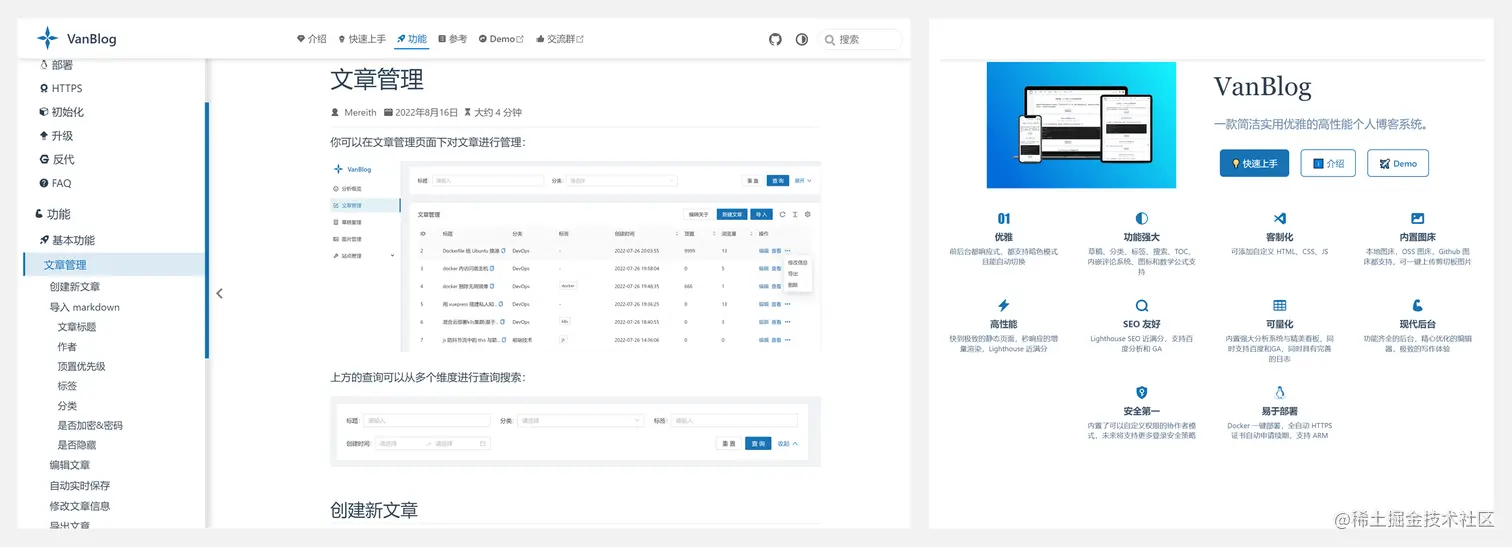Click reading time 大约 4 分钟
Viewport: 1512px width, 547px height.
(x=497, y=112)
